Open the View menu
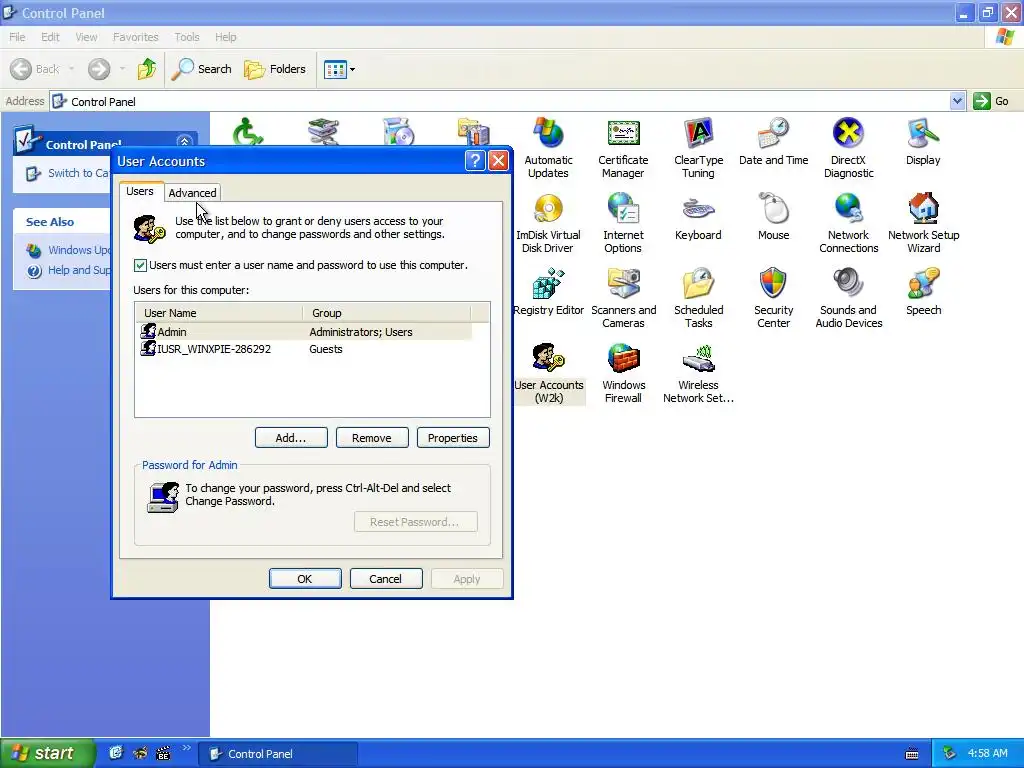The width and height of the screenshot is (1024, 768). [86, 37]
